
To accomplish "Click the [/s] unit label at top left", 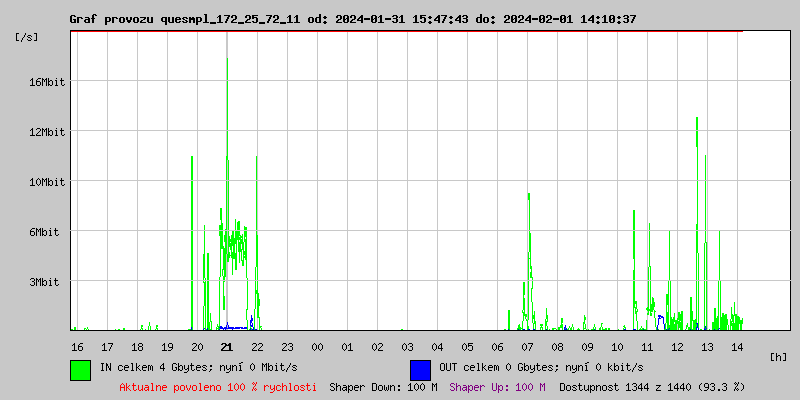I will click(27, 37).
